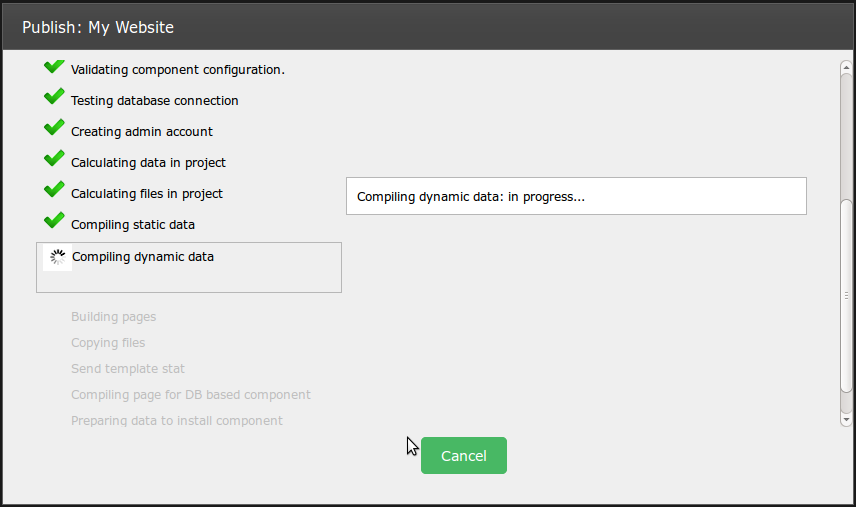Click the Copying files pending step
The image size is (856, 507).
(108, 343)
